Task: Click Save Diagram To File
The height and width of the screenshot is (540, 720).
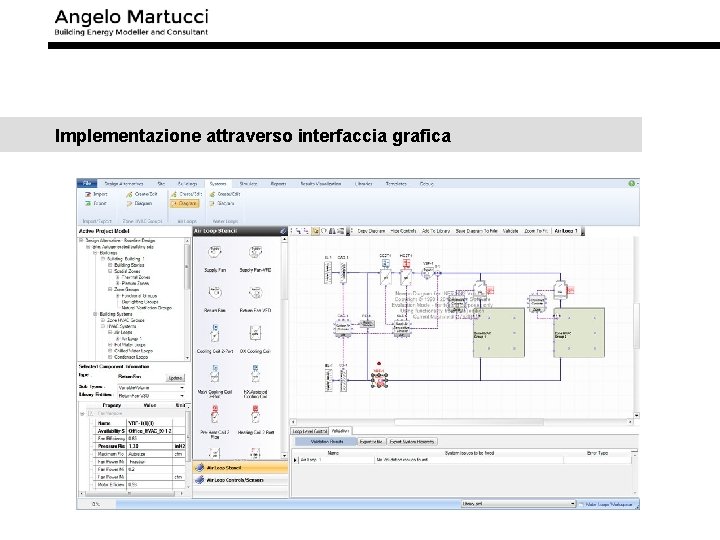Action: click(476, 231)
